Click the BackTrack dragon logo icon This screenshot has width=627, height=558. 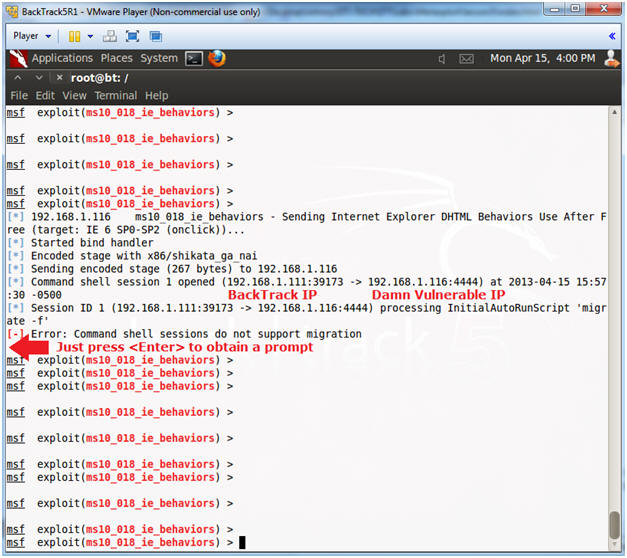[18, 59]
